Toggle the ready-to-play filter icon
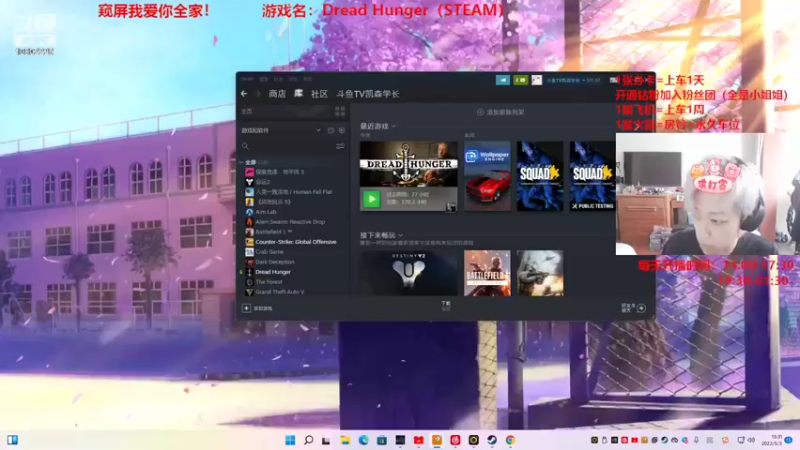 tap(341, 131)
